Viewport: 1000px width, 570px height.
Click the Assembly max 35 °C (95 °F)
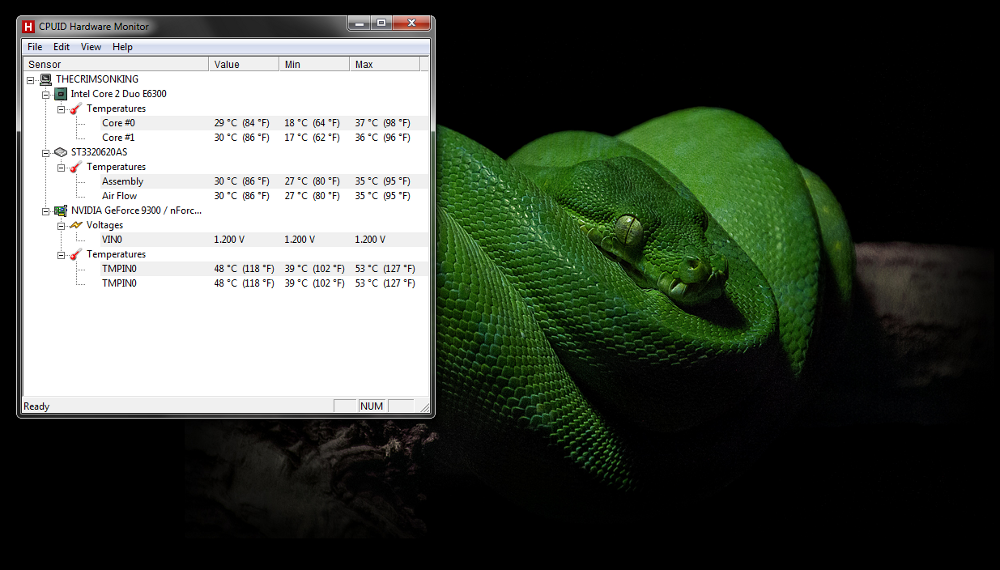383,182
